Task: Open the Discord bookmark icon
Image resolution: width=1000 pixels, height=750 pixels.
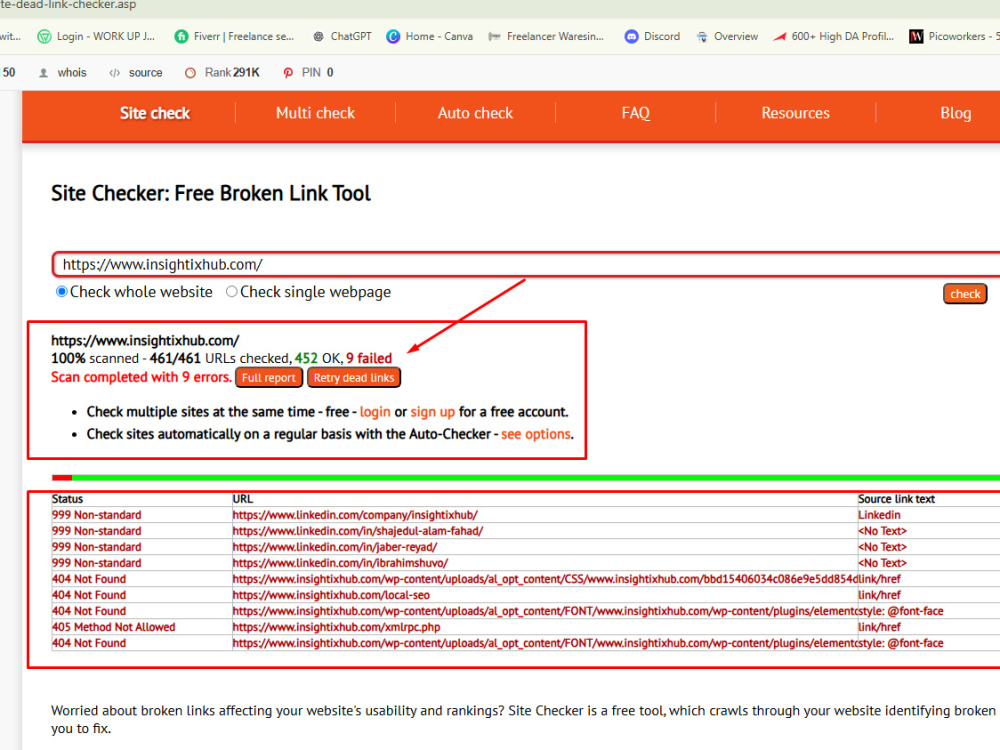Action: click(631, 36)
